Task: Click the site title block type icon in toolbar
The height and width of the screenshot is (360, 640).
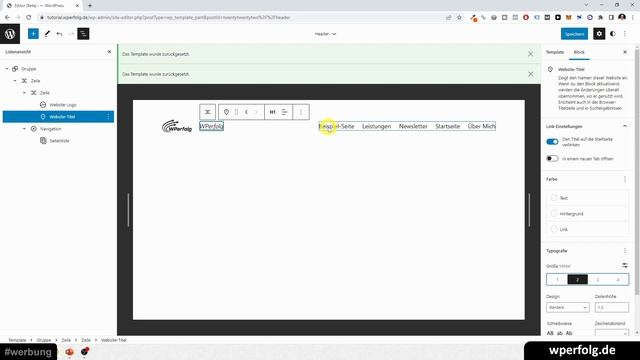Action: (x=226, y=112)
